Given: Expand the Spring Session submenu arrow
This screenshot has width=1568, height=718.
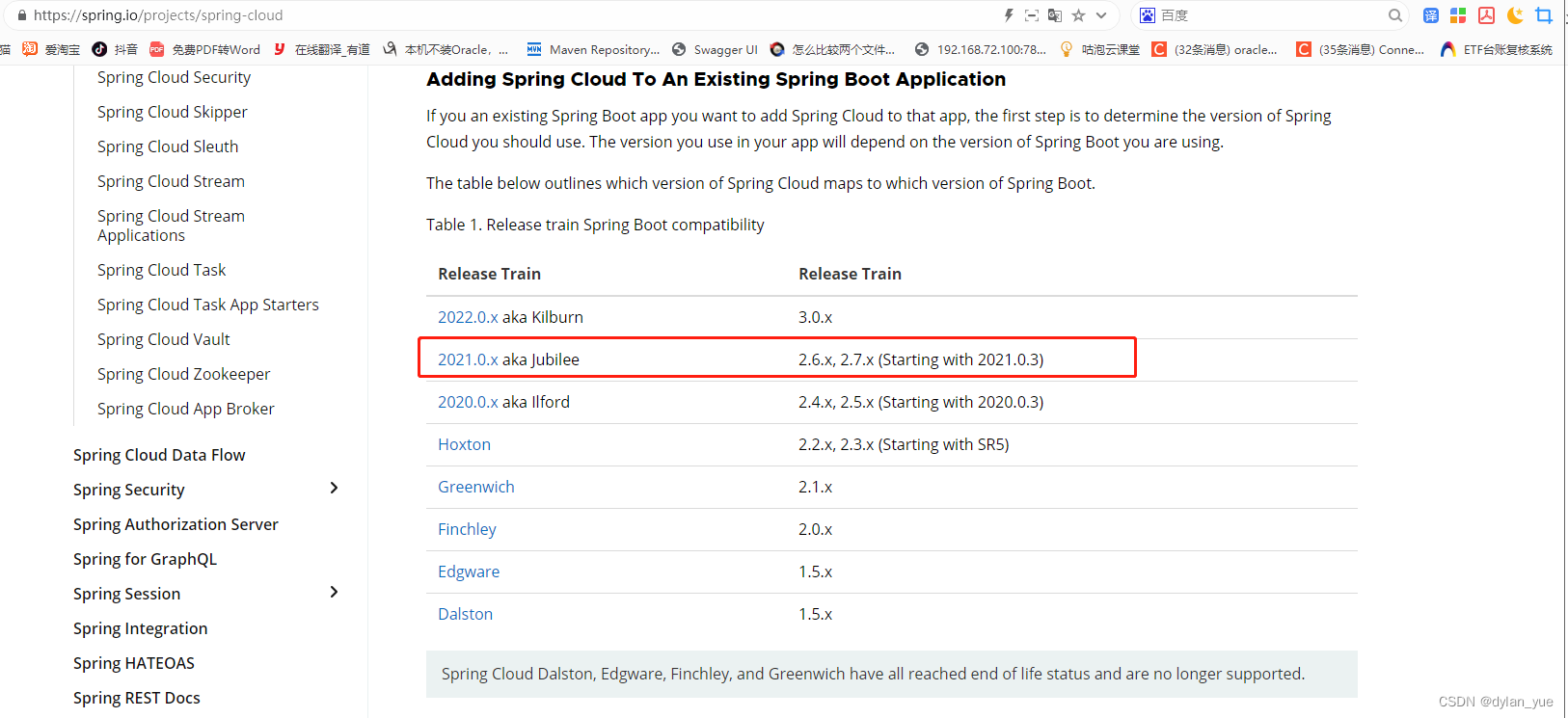Looking at the screenshot, I should (x=334, y=592).
